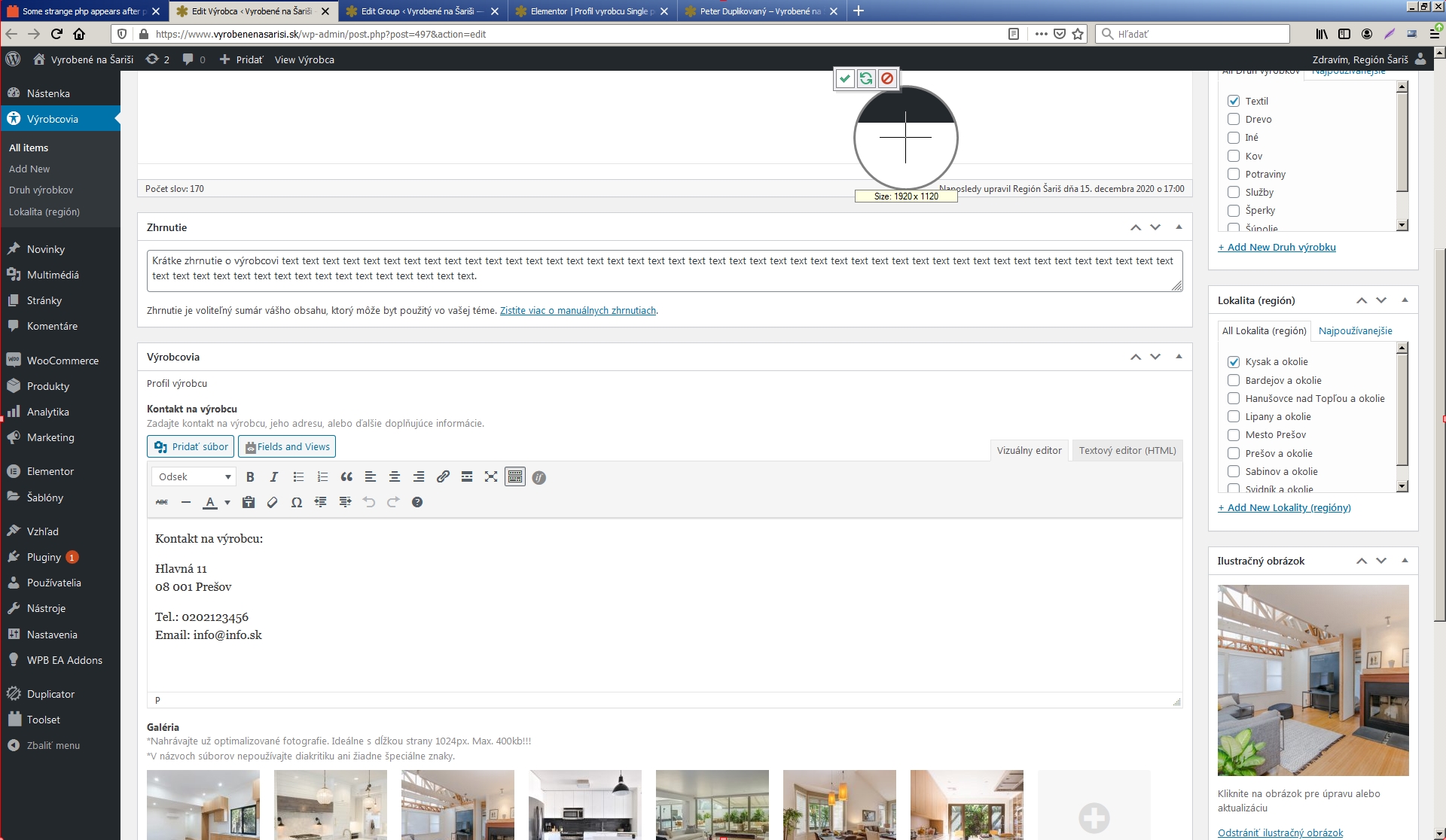Move Výrobcovia panel up
Screen dimensions: 1446x840
tap(1136, 357)
